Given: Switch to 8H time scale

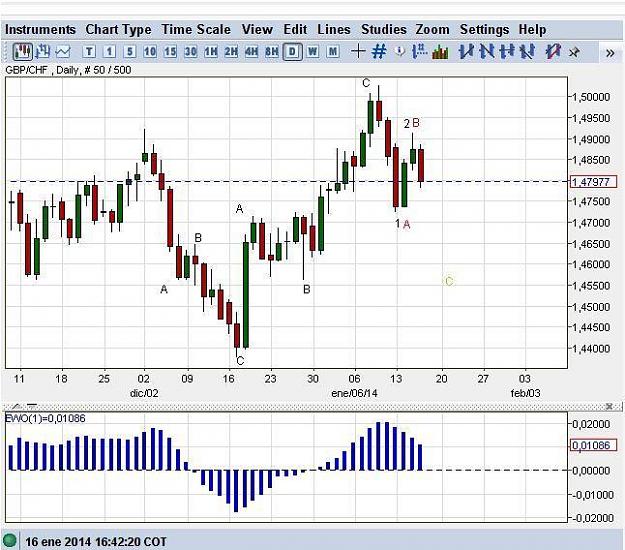Looking at the screenshot, I should pos(272,52).
